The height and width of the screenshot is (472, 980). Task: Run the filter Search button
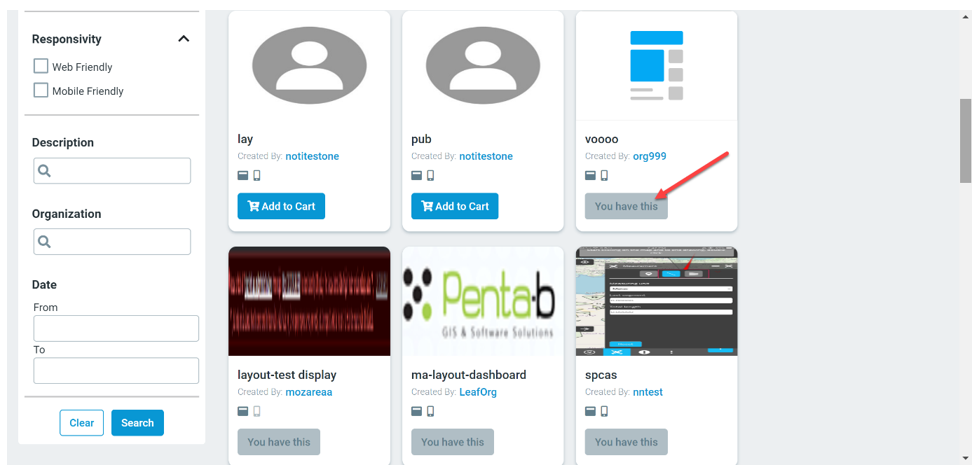coord(138,423)
